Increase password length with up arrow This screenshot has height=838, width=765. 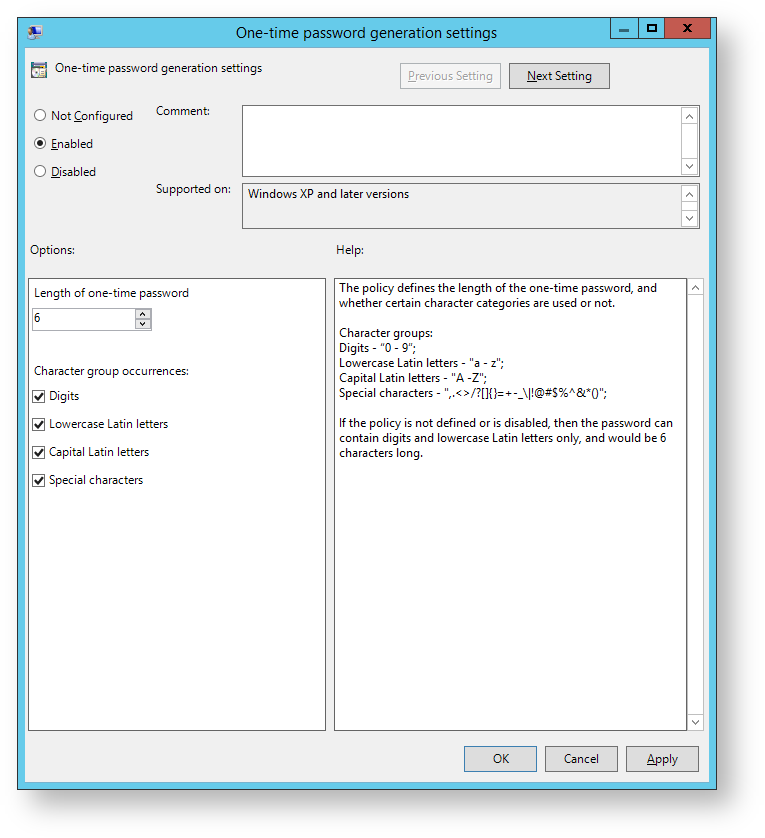pos(143,314)
